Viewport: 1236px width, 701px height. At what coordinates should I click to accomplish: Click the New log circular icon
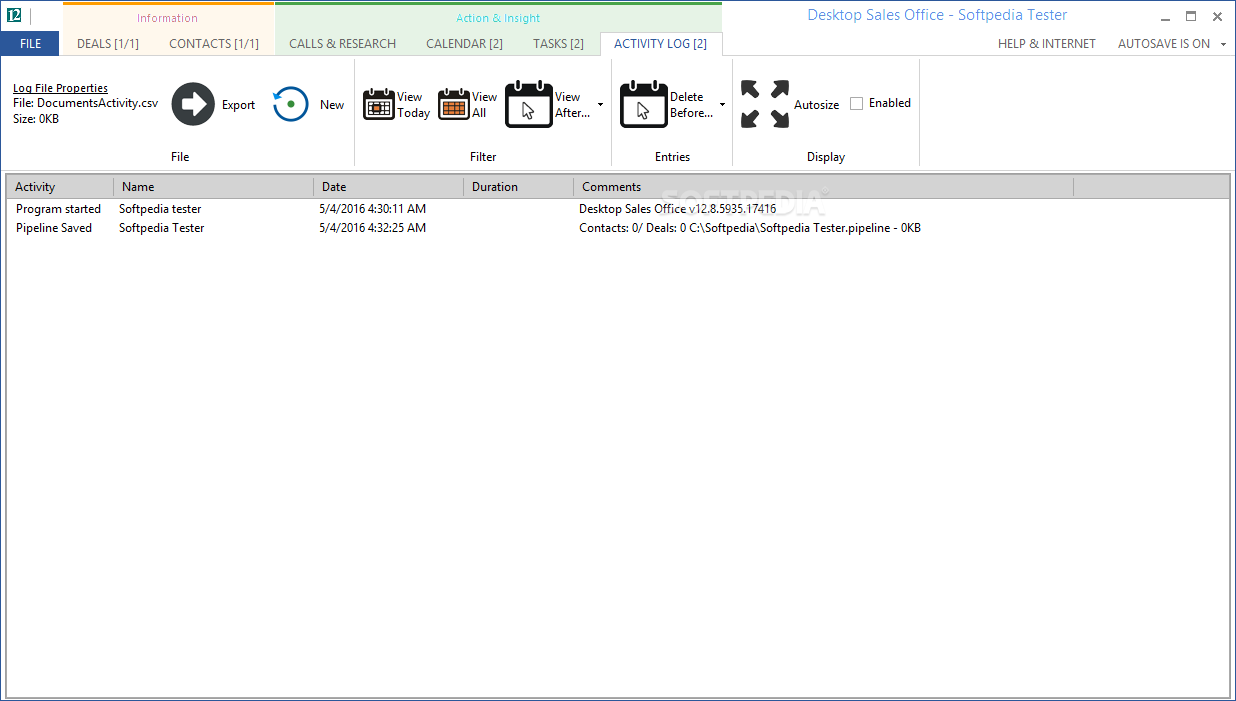[291, 104]
